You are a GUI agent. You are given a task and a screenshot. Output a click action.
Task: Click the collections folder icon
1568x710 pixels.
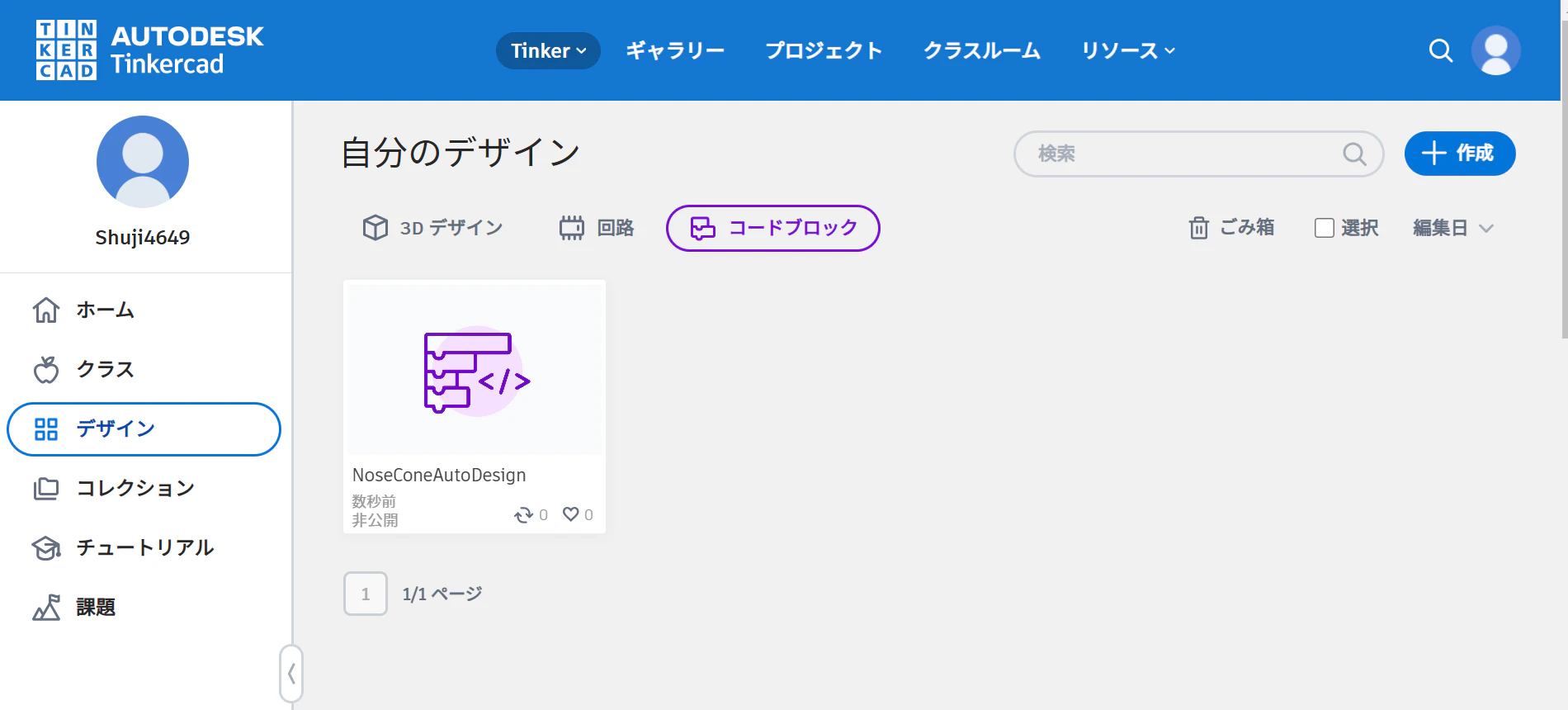46,489
